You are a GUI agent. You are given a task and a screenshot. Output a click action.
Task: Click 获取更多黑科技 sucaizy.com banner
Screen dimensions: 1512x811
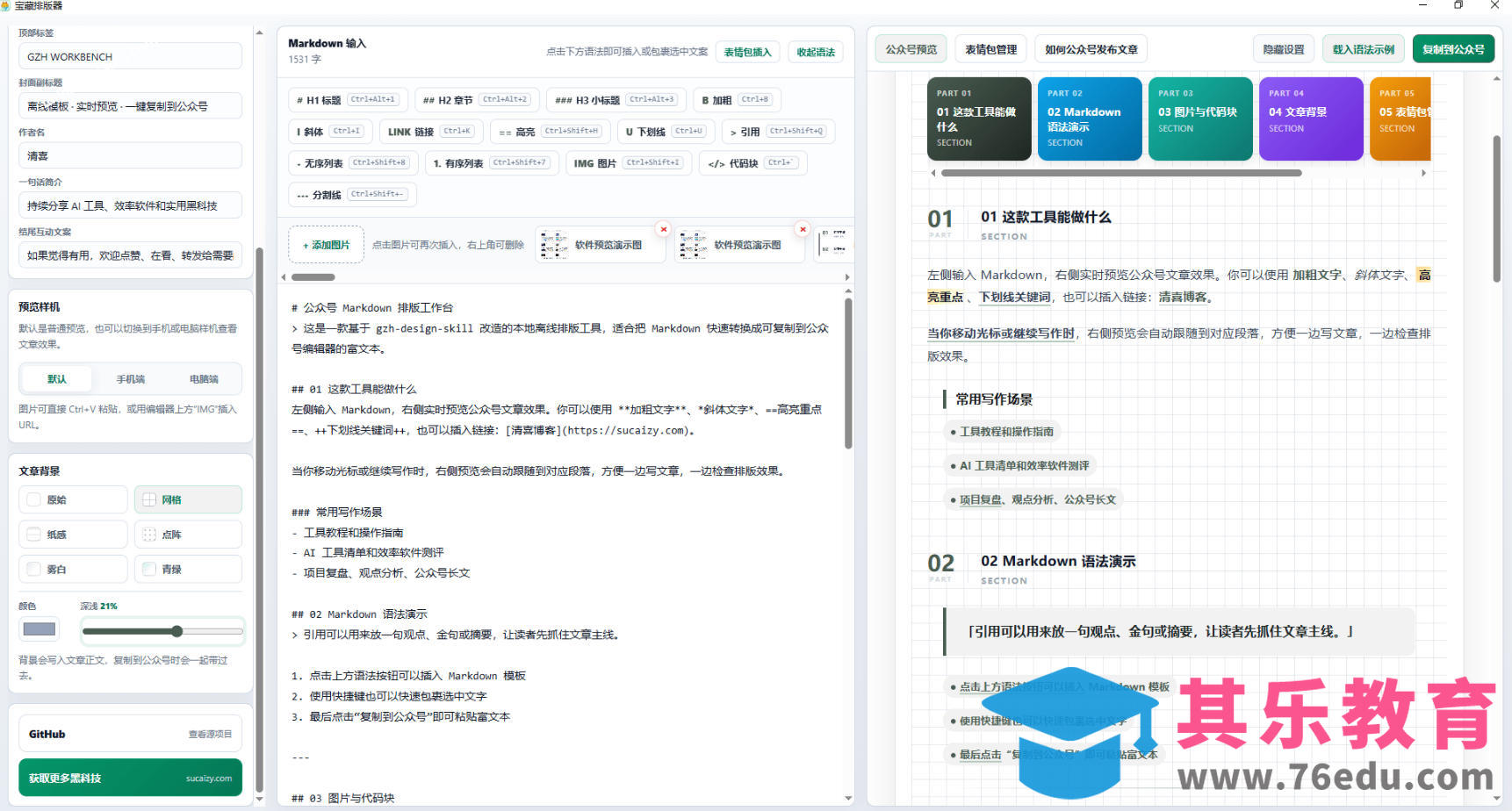tap(130, 778)
